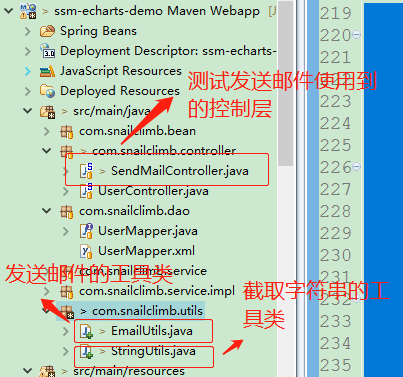
Task: Select UserController.java file
Action: click(x=153, y=191)
